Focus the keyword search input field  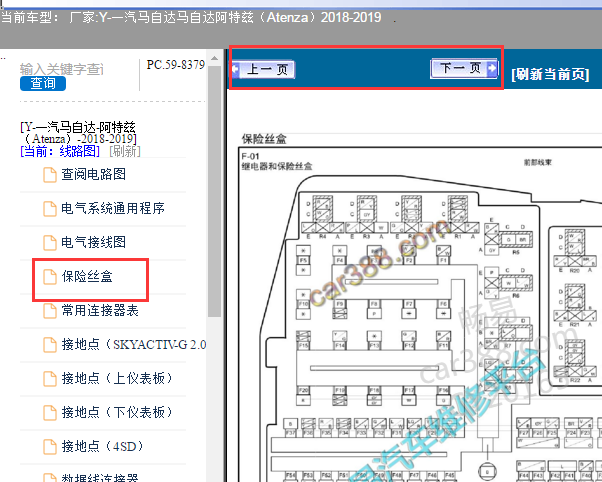point(62,69)
